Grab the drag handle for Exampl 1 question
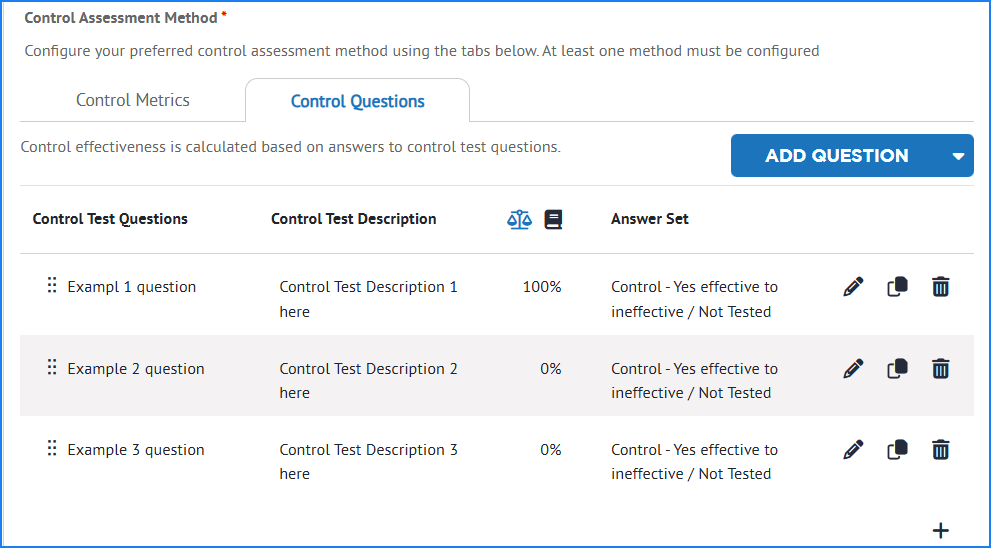 (52, 285)
